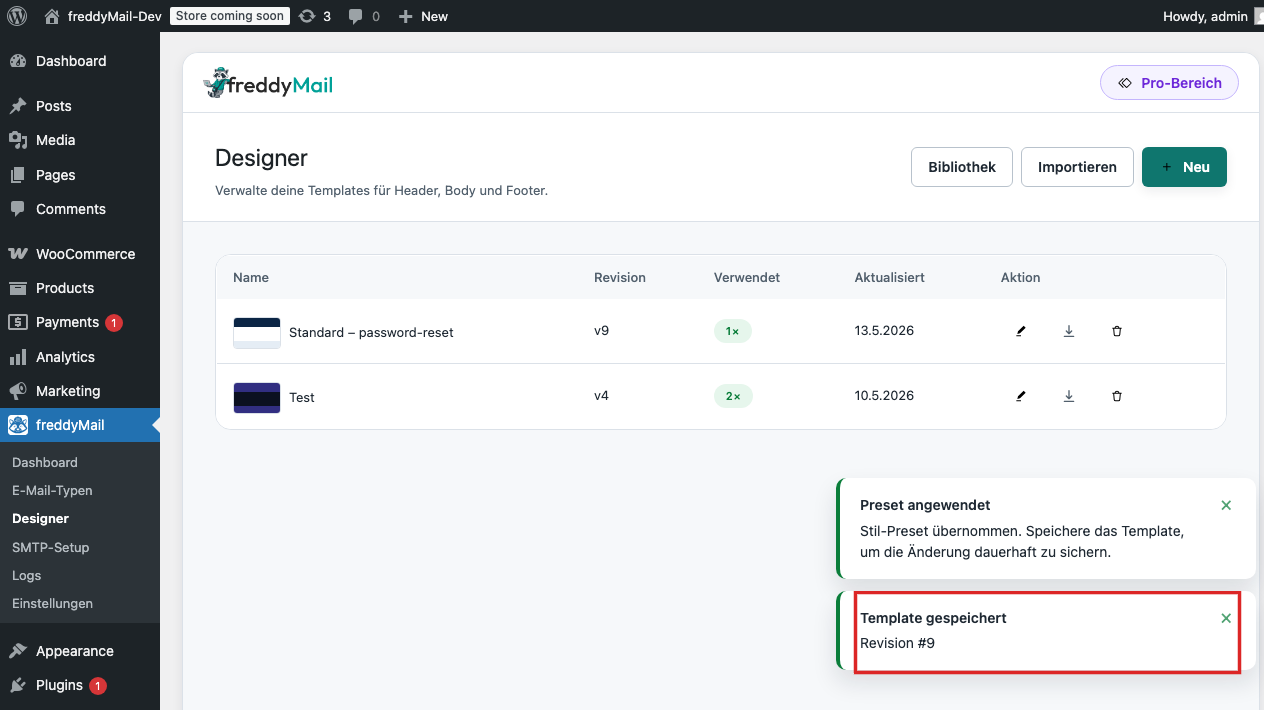Download the Test template
Viewport: 1264px width, 710px height.
pyautogui.click(x=1068, y=396)
